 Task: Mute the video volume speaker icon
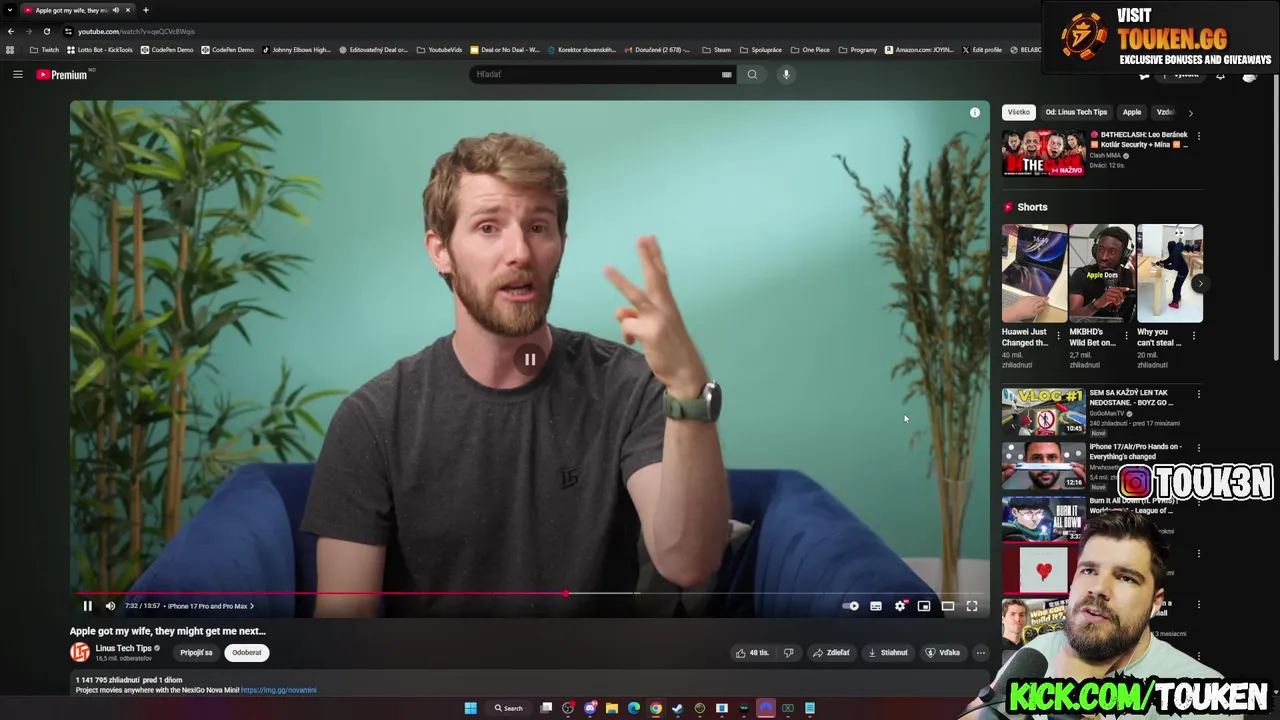click(110, 606)
